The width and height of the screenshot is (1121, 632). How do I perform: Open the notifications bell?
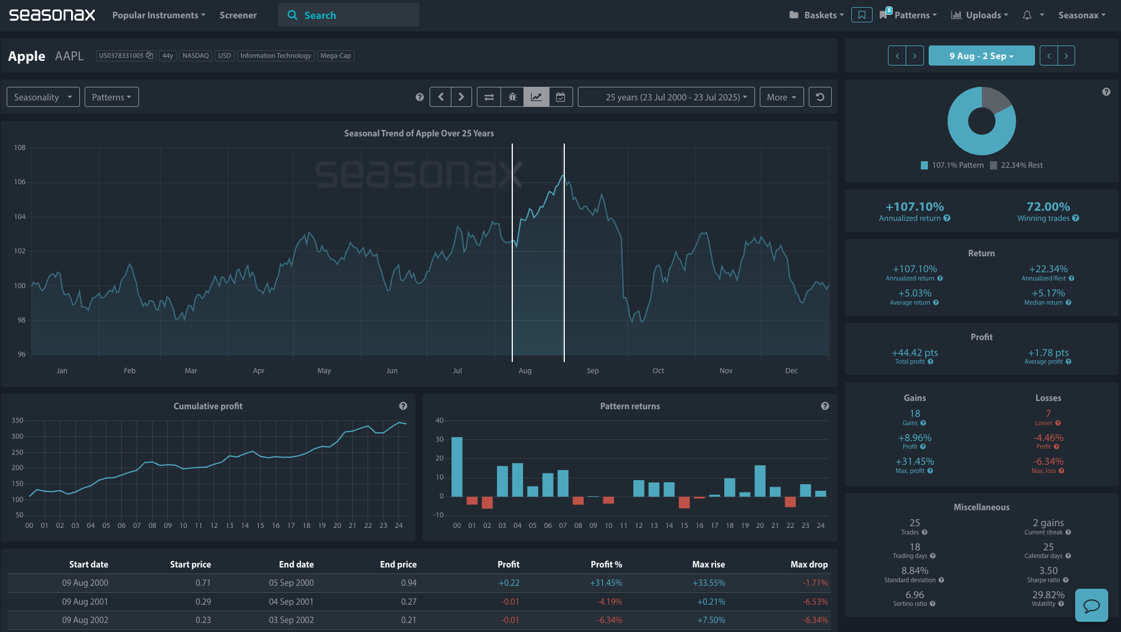tap(1027, 15)
